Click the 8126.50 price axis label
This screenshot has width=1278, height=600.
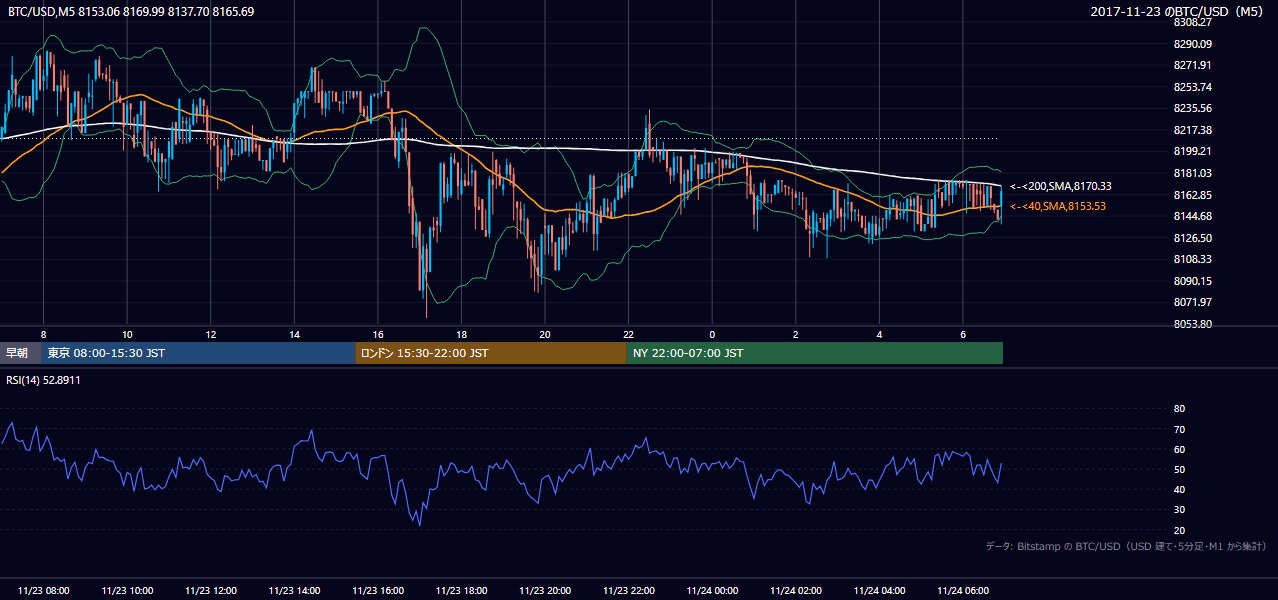point(1192,238)
